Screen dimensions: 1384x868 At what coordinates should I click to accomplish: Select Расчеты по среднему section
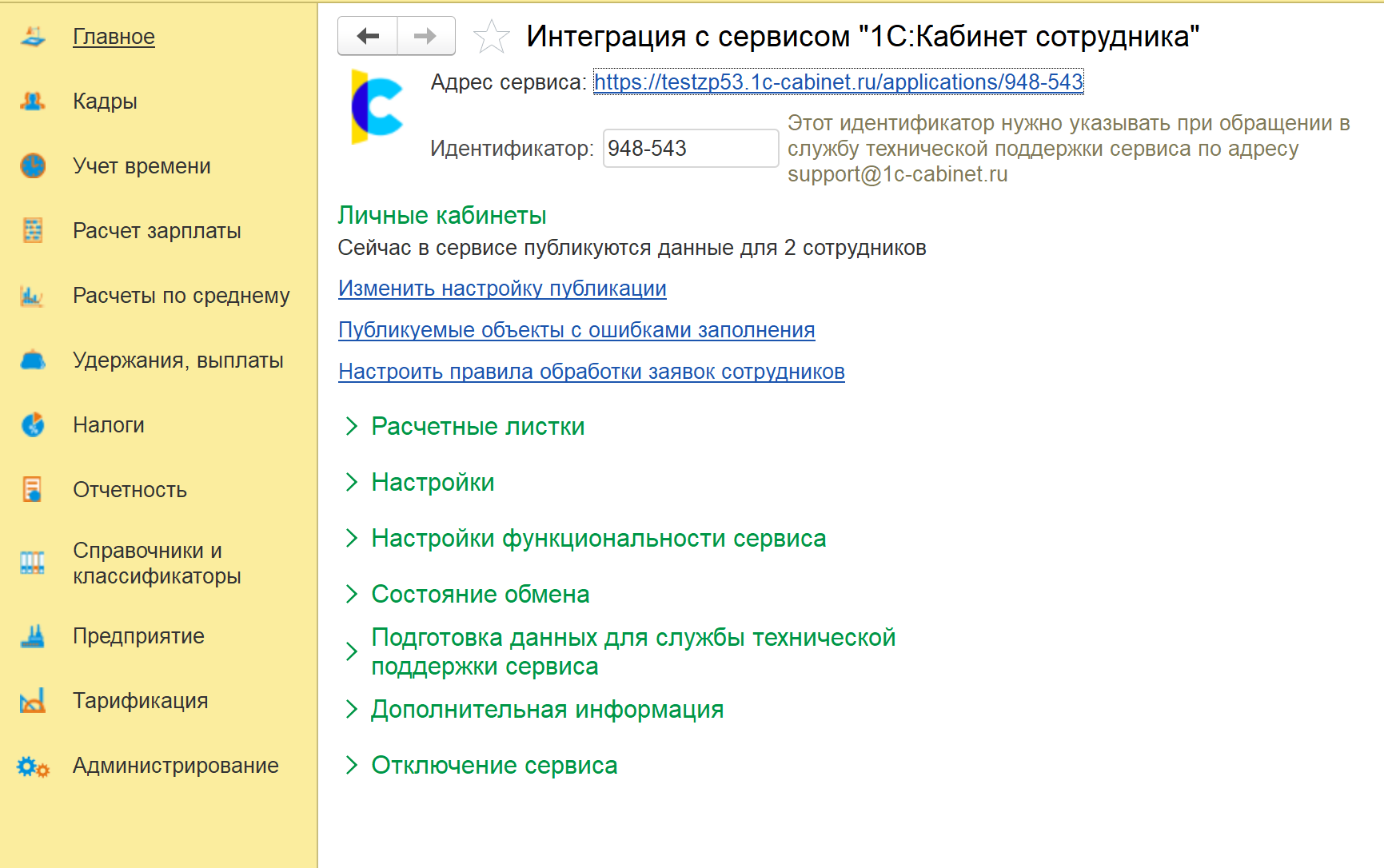181,296
